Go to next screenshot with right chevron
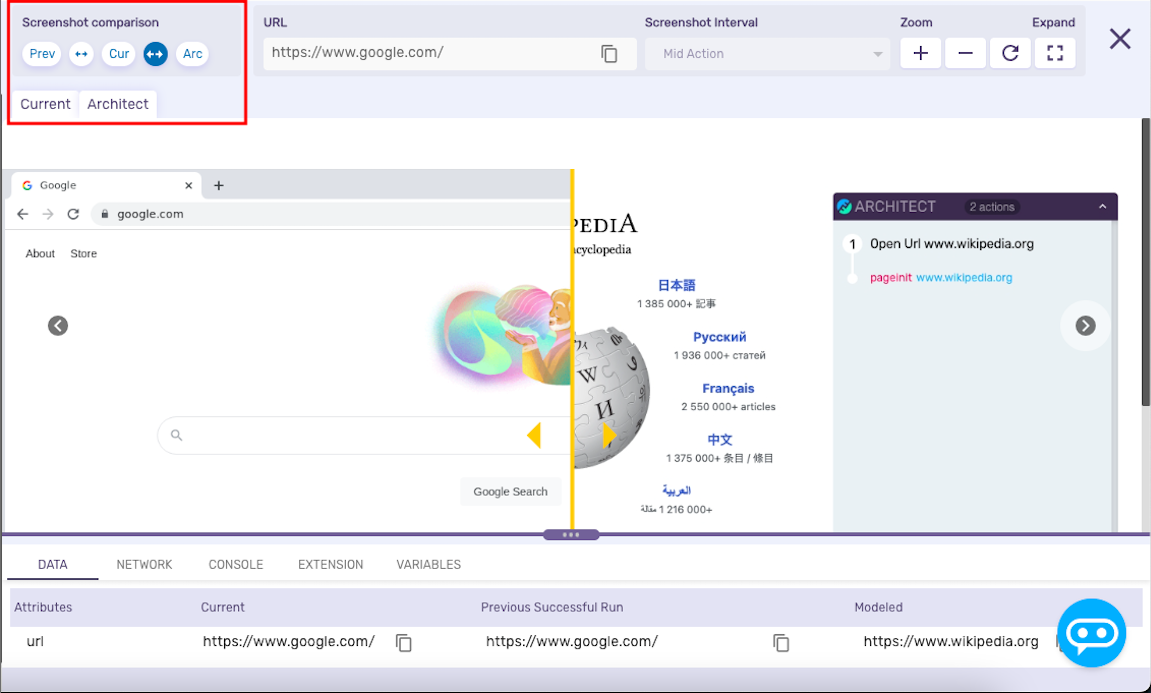 pos(1086,325)
